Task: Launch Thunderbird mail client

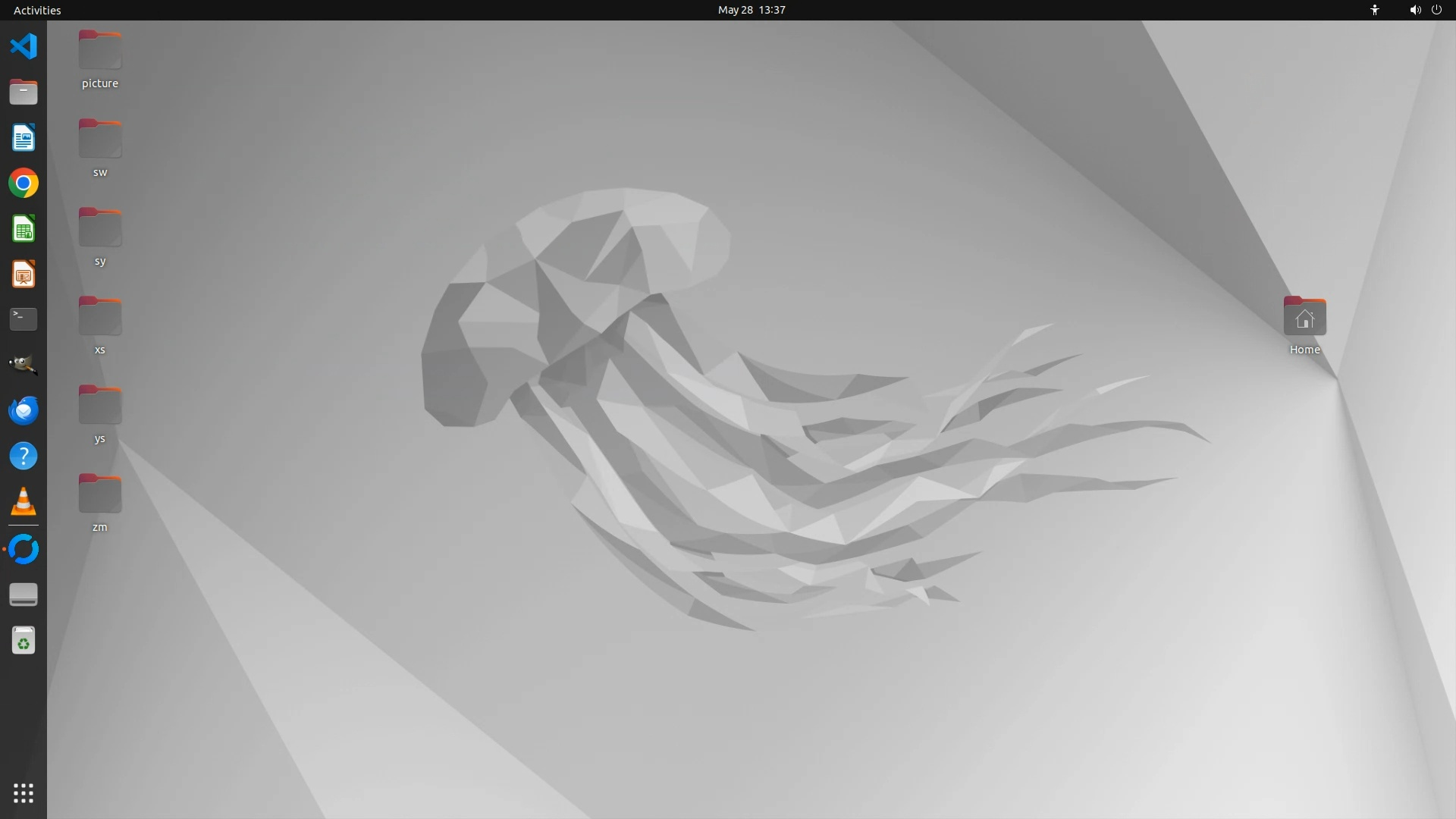Action: point(24,410)
